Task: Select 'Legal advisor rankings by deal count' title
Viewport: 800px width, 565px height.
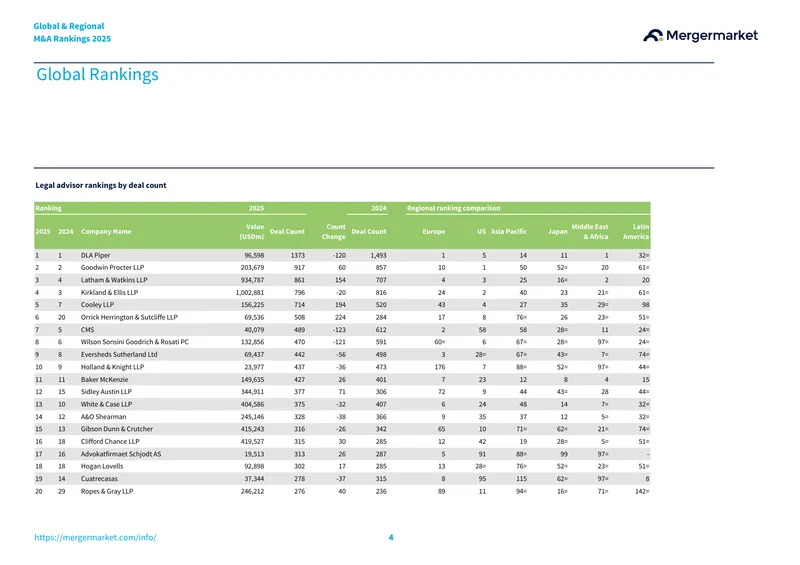Action: coord(101,185)
